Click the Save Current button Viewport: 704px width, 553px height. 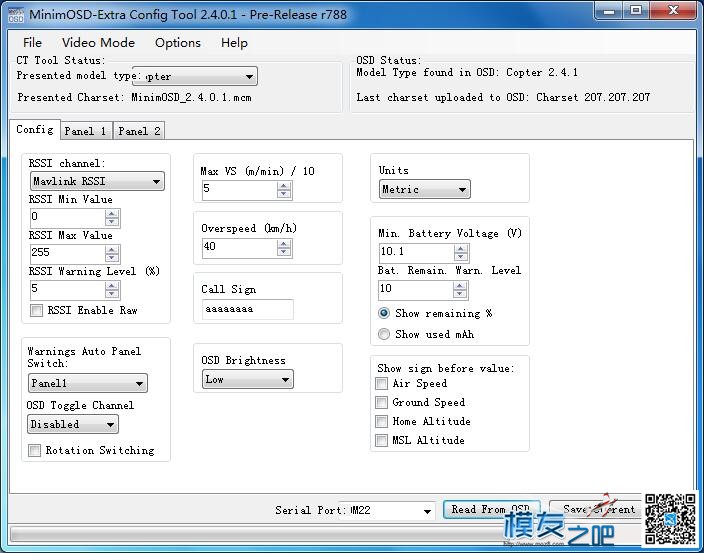[x=597, y=509]
